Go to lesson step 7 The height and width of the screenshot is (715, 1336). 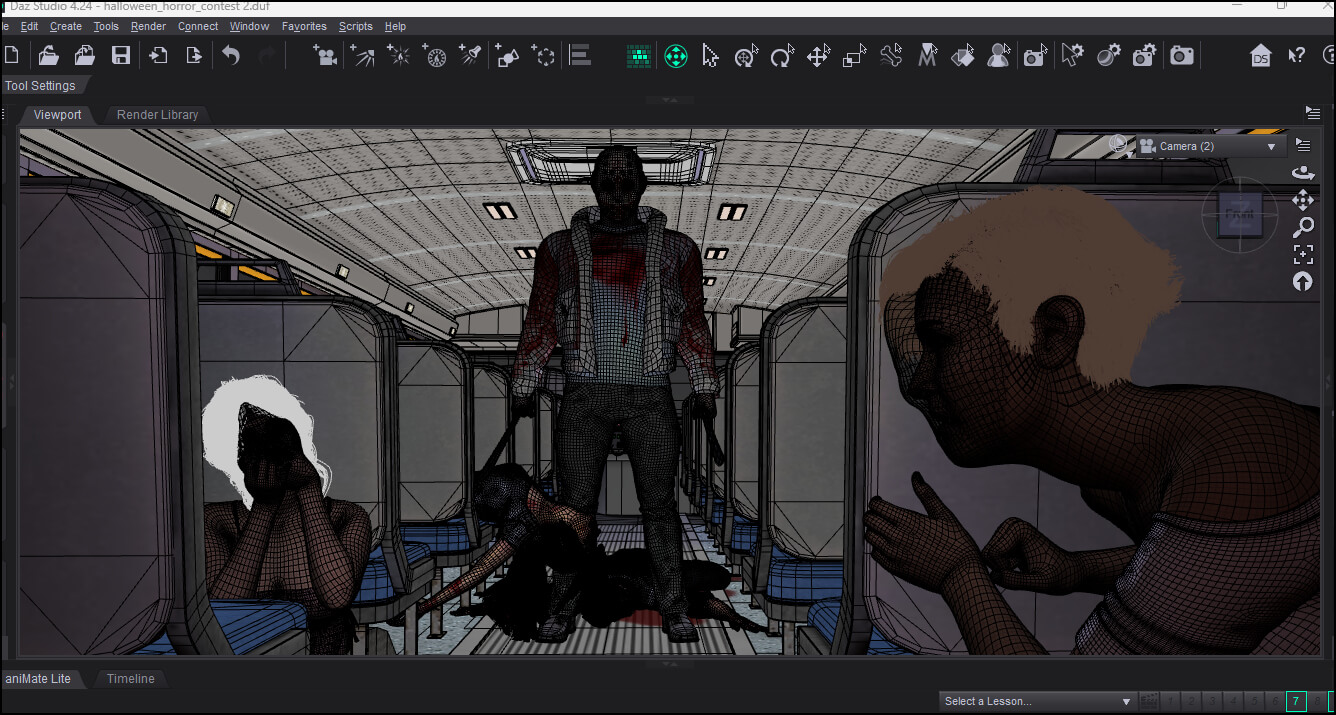[x=1296, y=701]
